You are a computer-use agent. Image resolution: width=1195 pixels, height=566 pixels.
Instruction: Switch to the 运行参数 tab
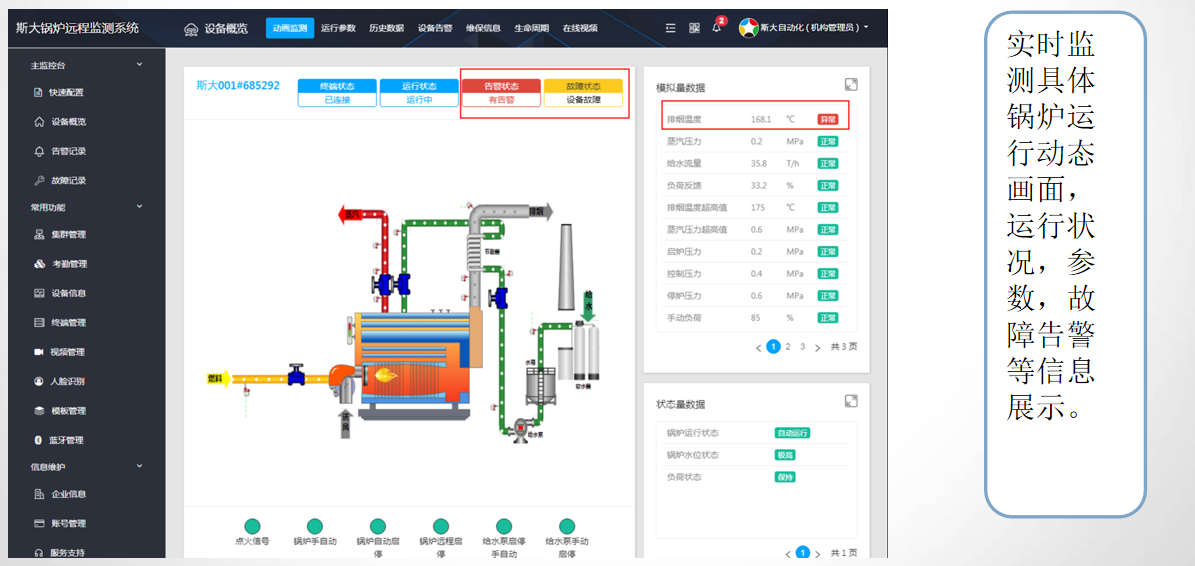338,28
